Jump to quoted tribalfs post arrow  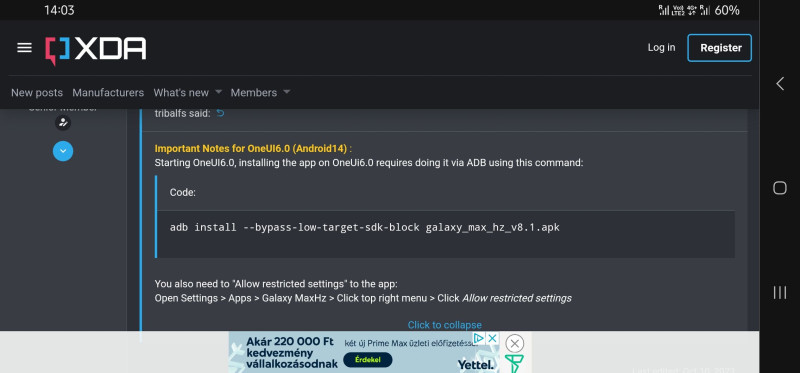(x=220, y=113)
